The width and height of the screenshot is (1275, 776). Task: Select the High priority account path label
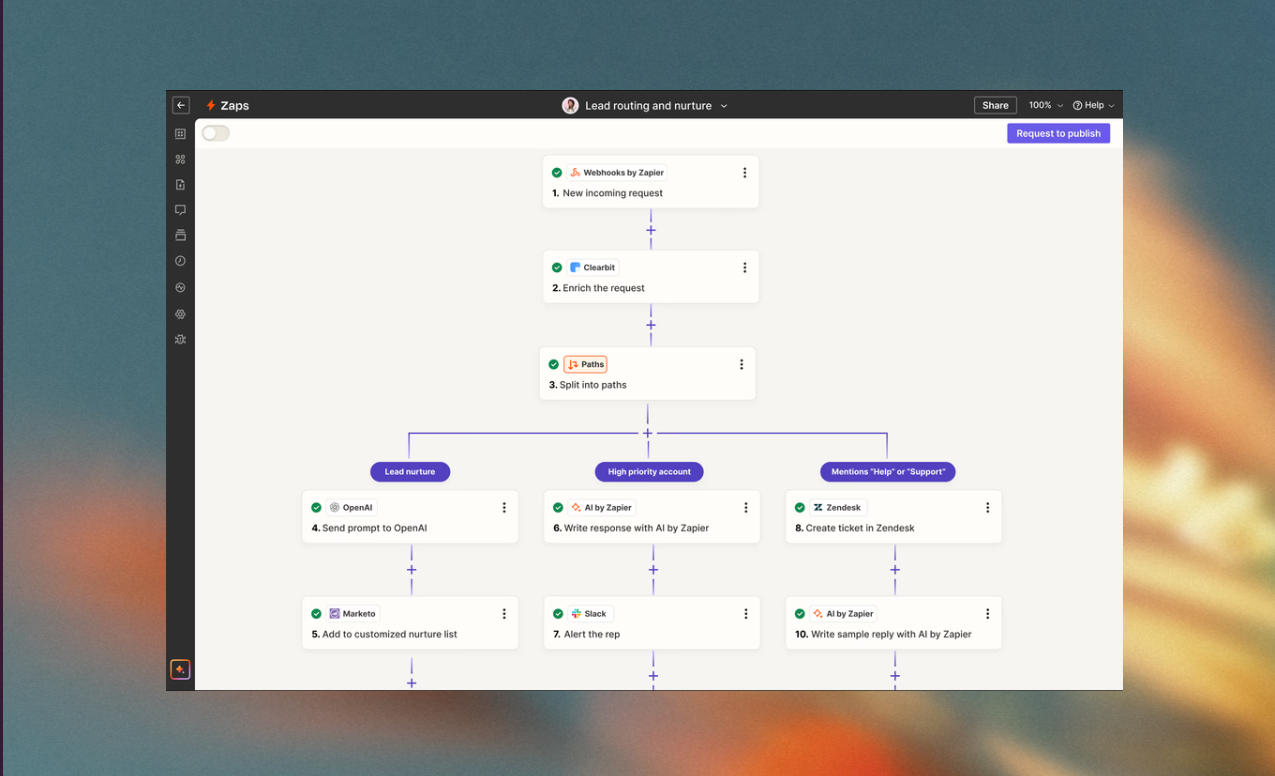(649, 471)
